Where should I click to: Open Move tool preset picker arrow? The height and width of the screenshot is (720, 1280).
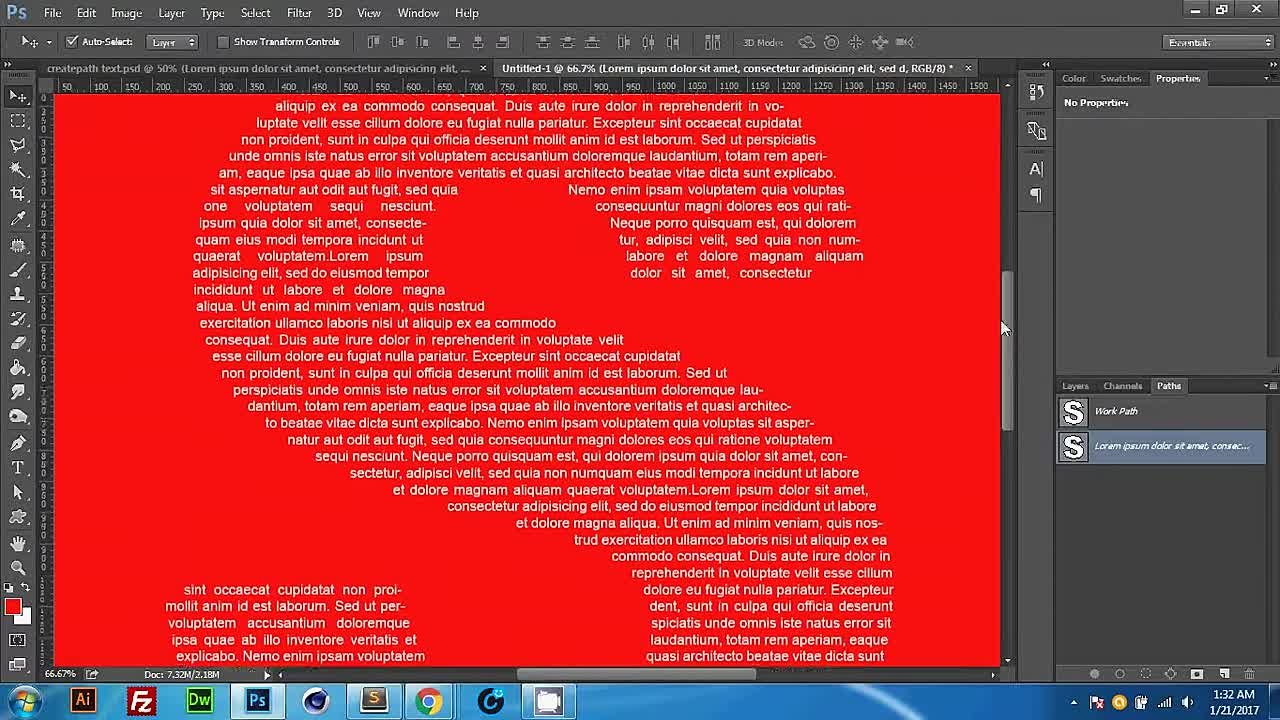click(x=48, y=42)
